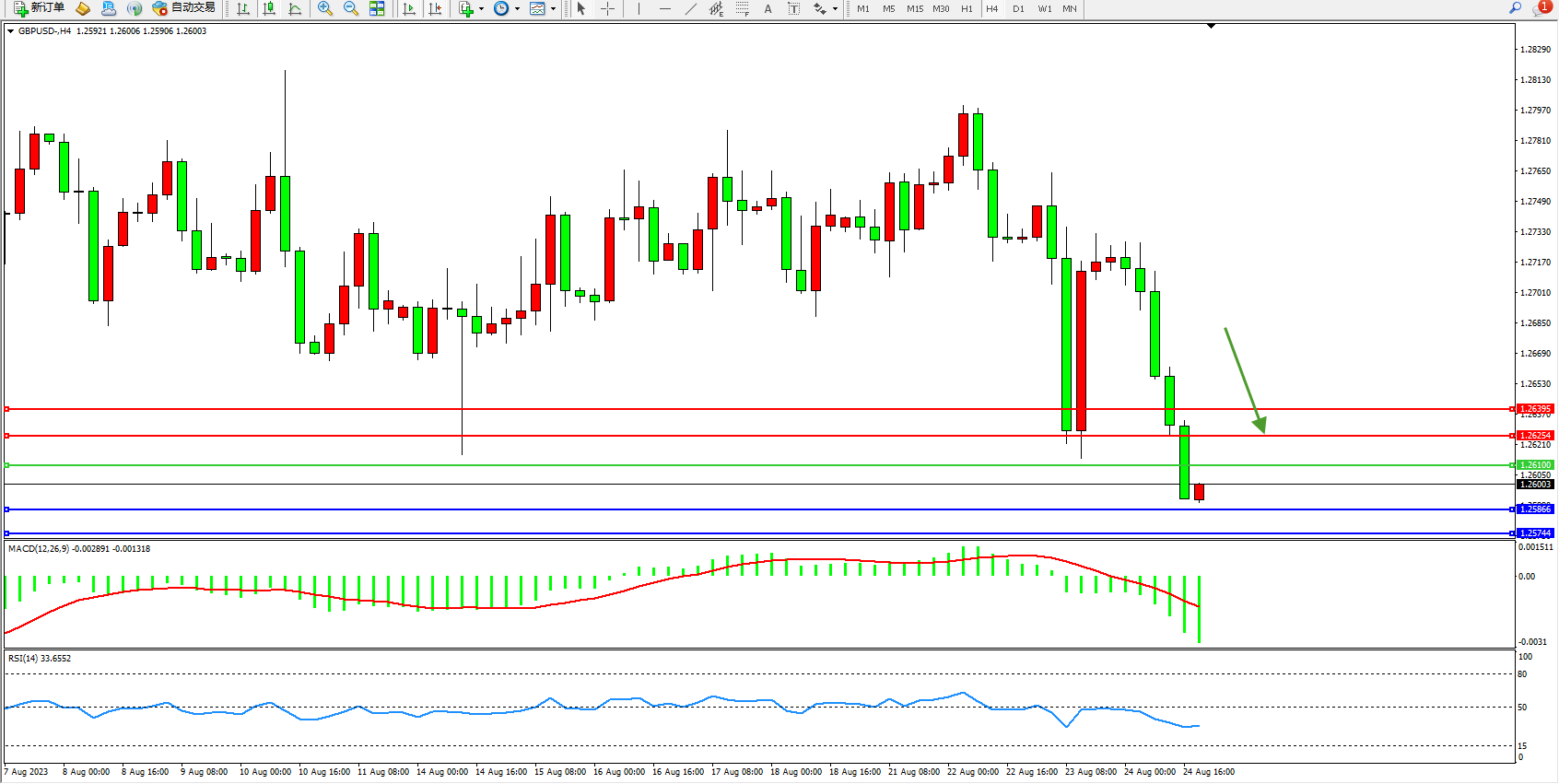Click the search magnifier in top-right corner
Image resolution: width=1559 pixels, height=784 pixels.
point(1515,8)
